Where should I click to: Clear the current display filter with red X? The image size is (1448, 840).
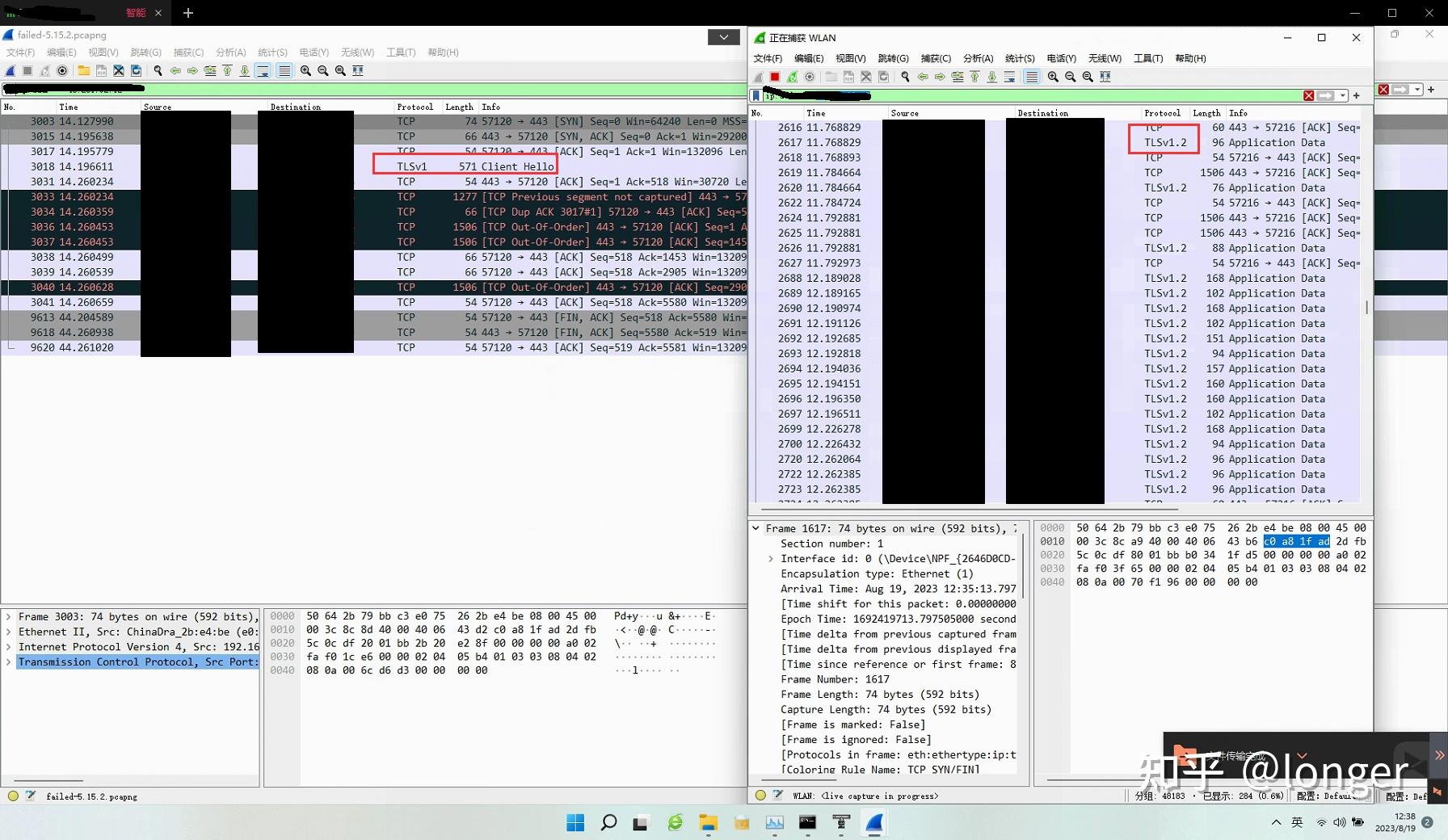click(1309, 95)
